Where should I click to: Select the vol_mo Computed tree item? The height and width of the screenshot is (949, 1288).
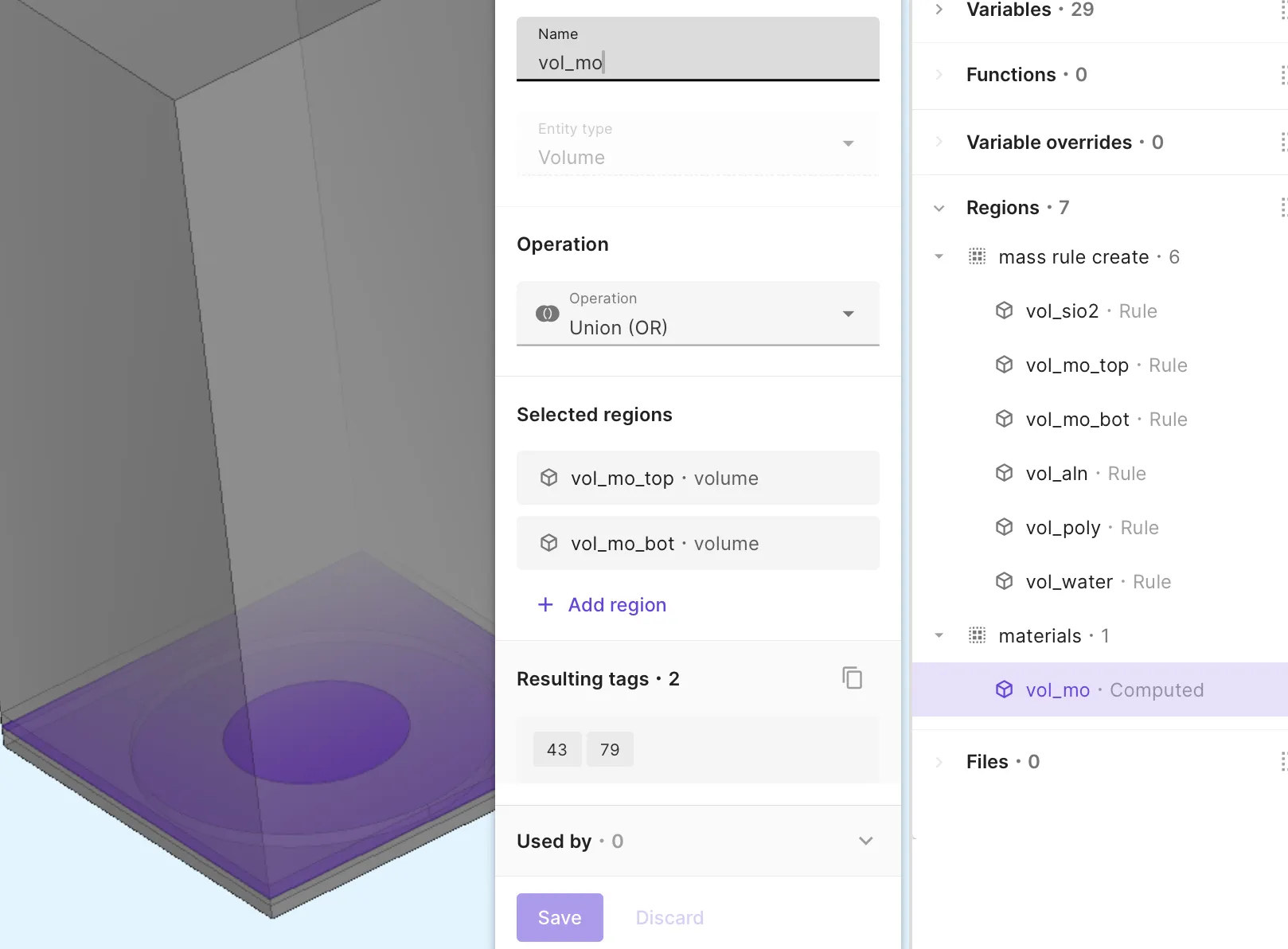[1100, 689]
